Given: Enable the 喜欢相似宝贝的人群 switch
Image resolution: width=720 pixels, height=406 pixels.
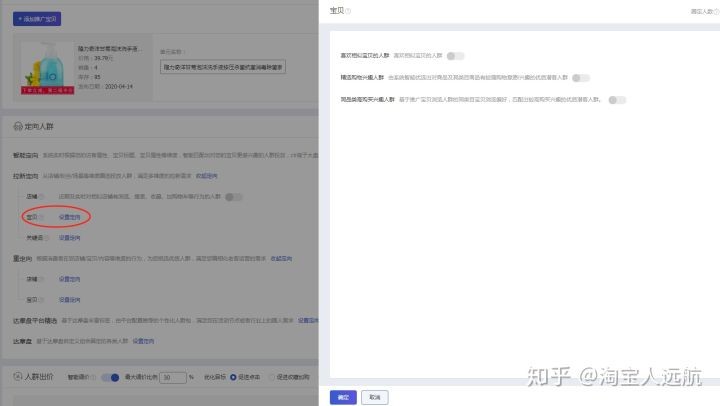Looking at the screenshot, I should tap(456, 56).
